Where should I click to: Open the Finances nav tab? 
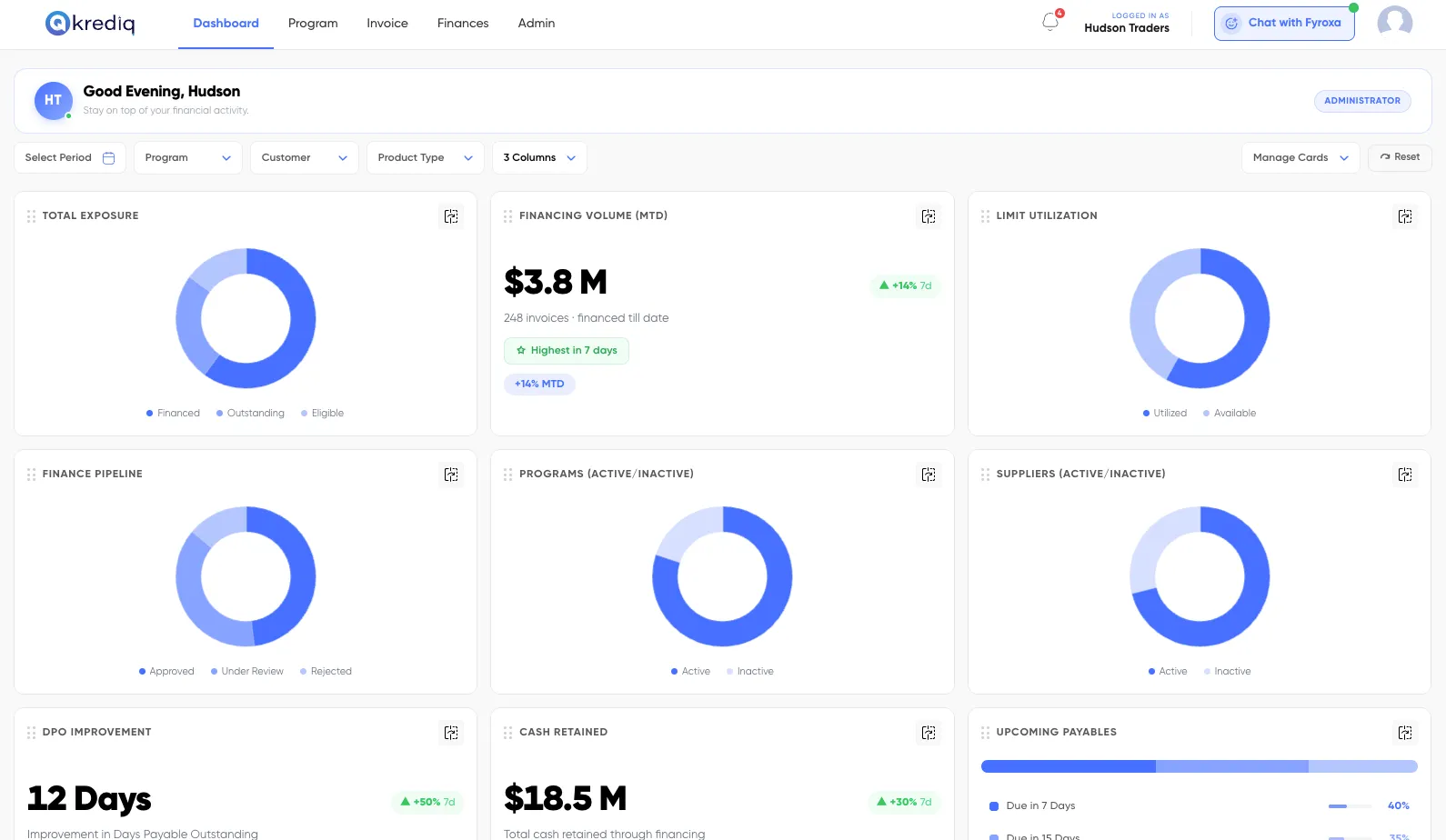463,24
